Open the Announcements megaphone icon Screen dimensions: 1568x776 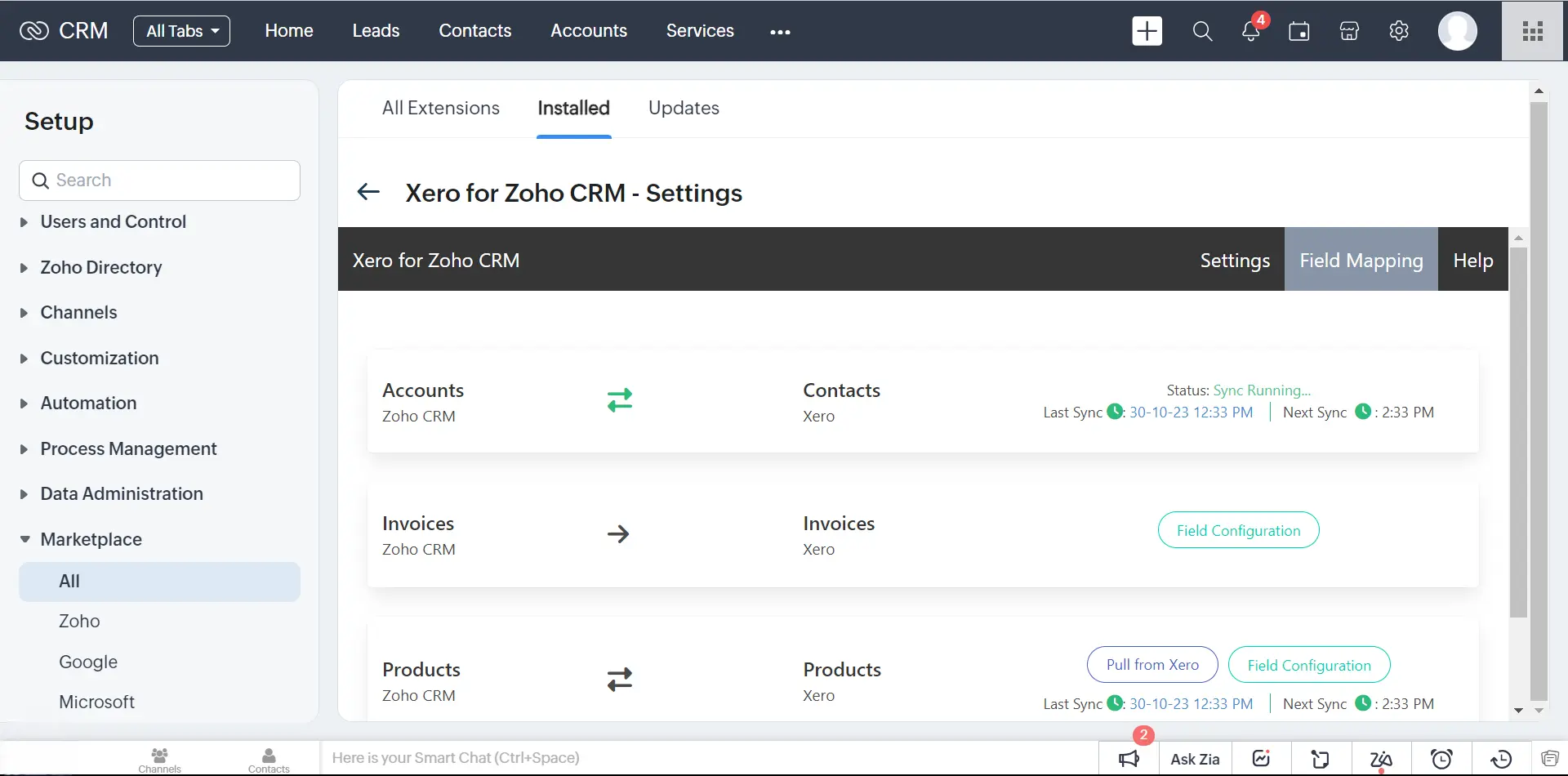tap(1128, 758)
